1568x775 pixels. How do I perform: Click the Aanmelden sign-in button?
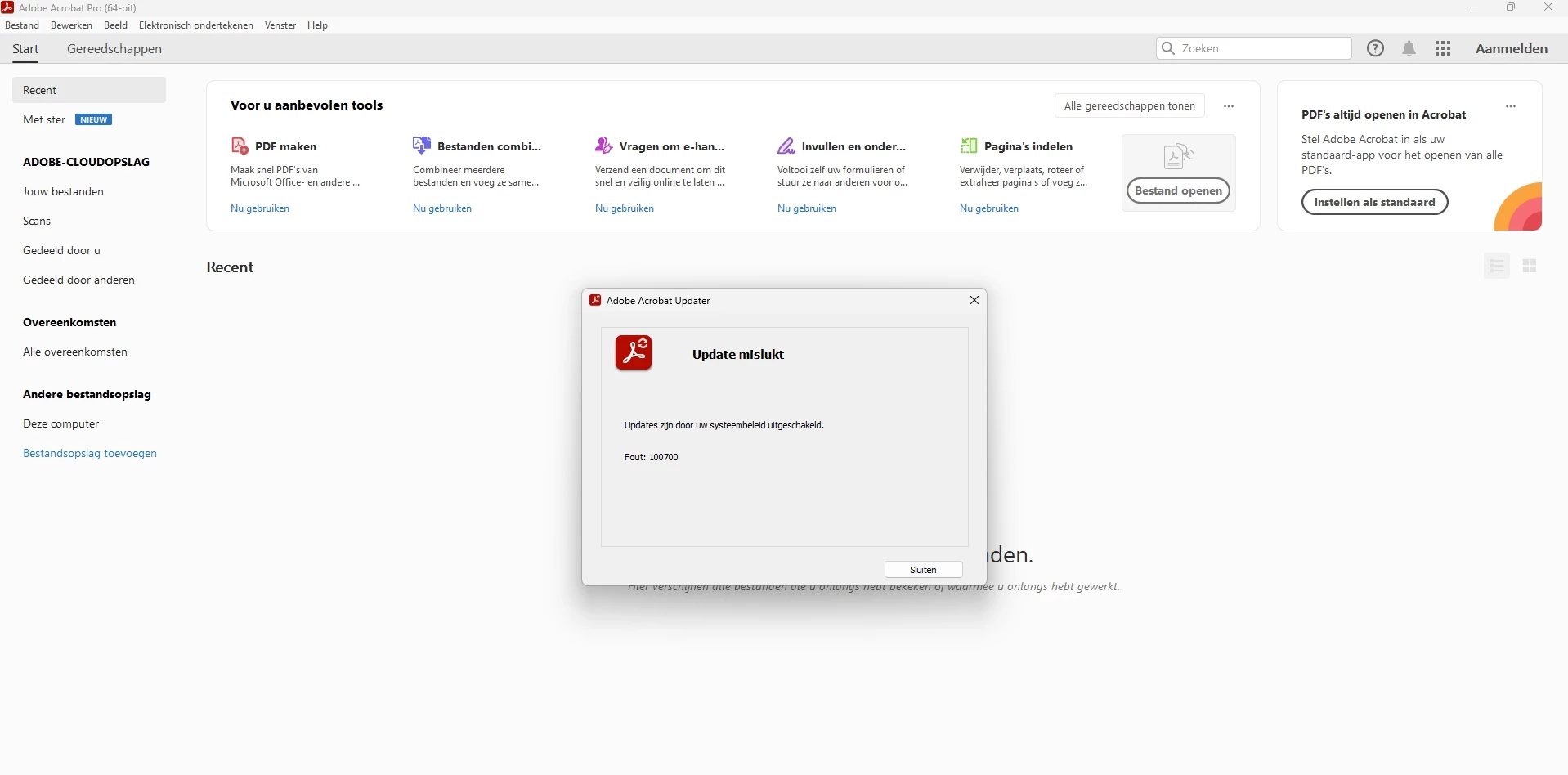pos(1512,48)
